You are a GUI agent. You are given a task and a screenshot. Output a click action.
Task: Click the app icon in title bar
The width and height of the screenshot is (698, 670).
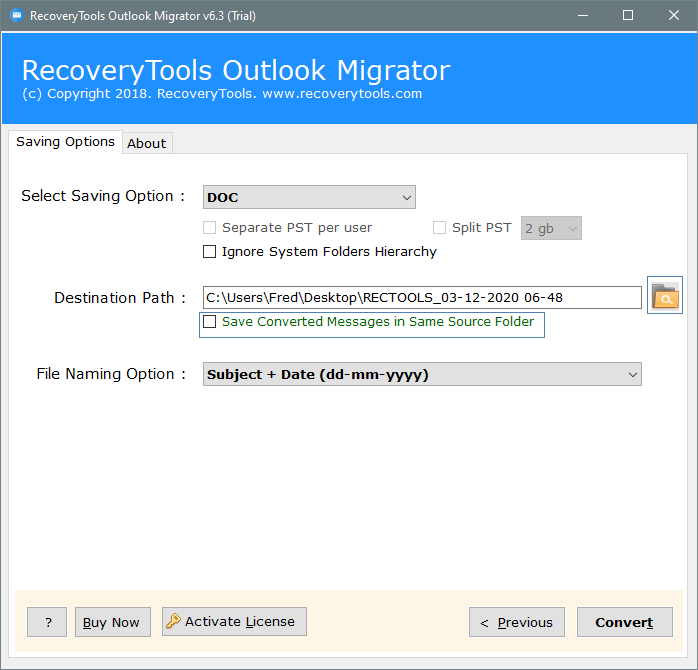pos(17,16)
